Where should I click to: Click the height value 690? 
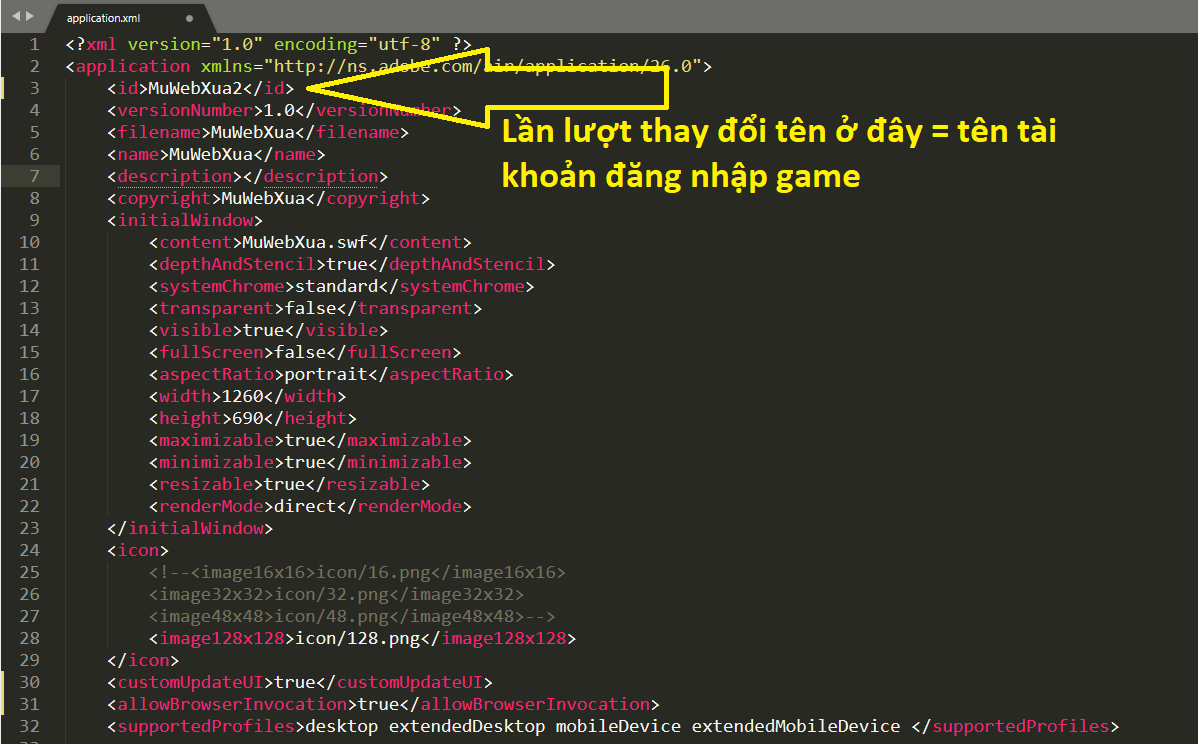[247, 418]
